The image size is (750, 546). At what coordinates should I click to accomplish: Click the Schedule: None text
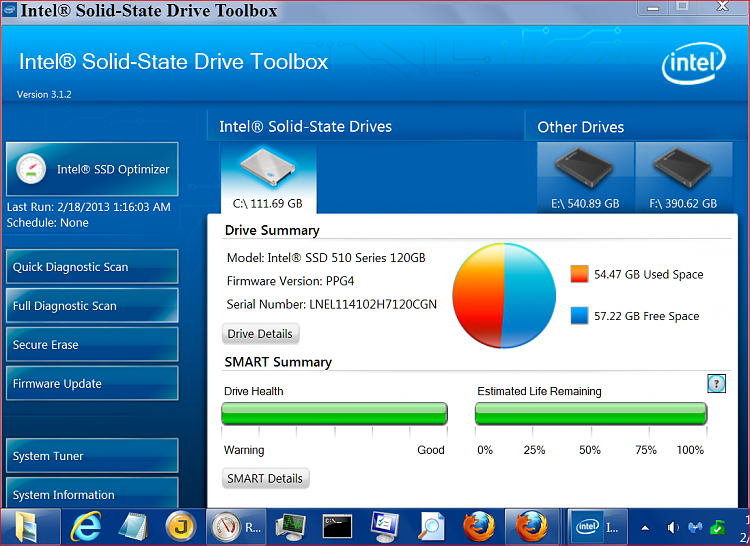click(47, 223)
